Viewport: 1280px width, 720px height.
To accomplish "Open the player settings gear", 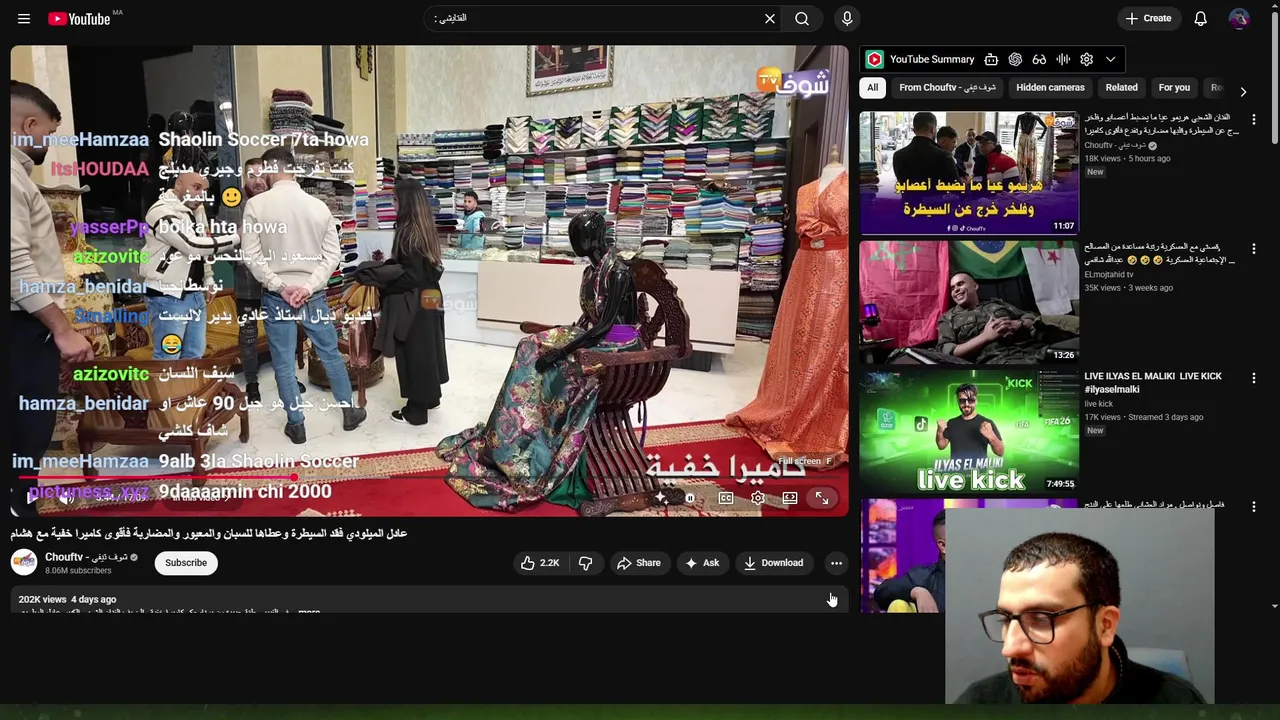I will (x=758, y=498).
